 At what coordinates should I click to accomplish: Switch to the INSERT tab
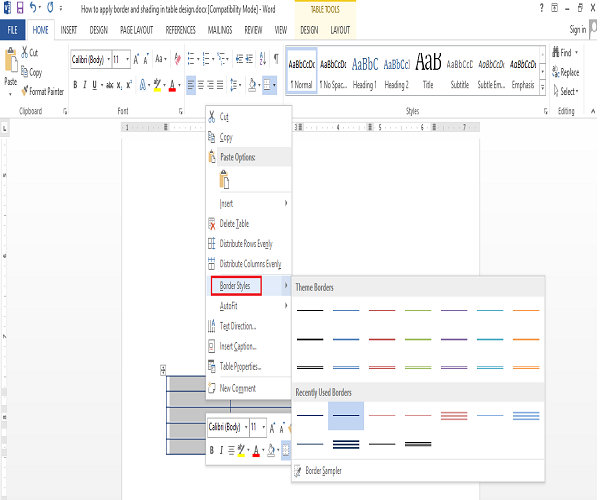click(68, 30)
